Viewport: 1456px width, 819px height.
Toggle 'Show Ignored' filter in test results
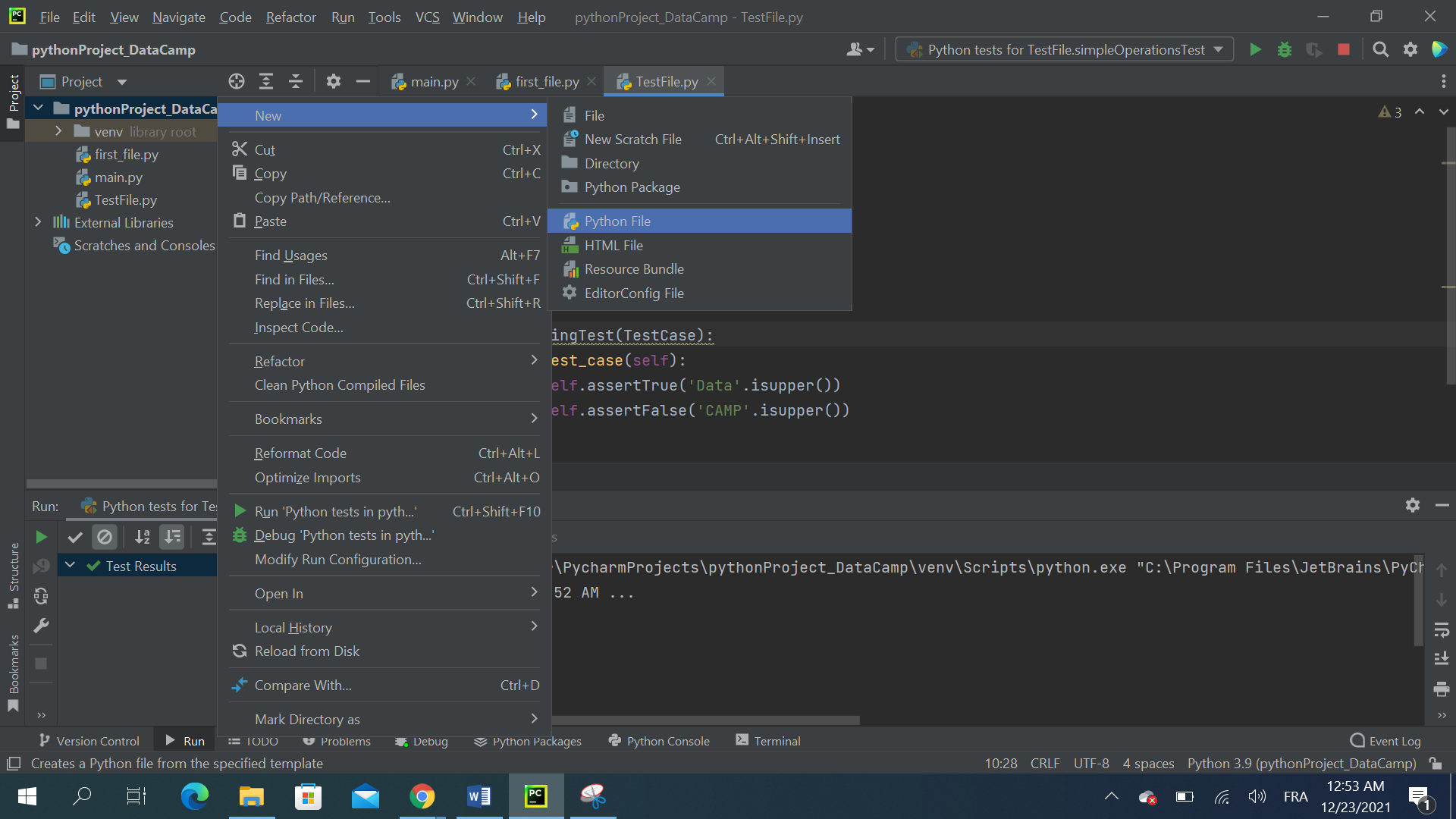[105, 537]
